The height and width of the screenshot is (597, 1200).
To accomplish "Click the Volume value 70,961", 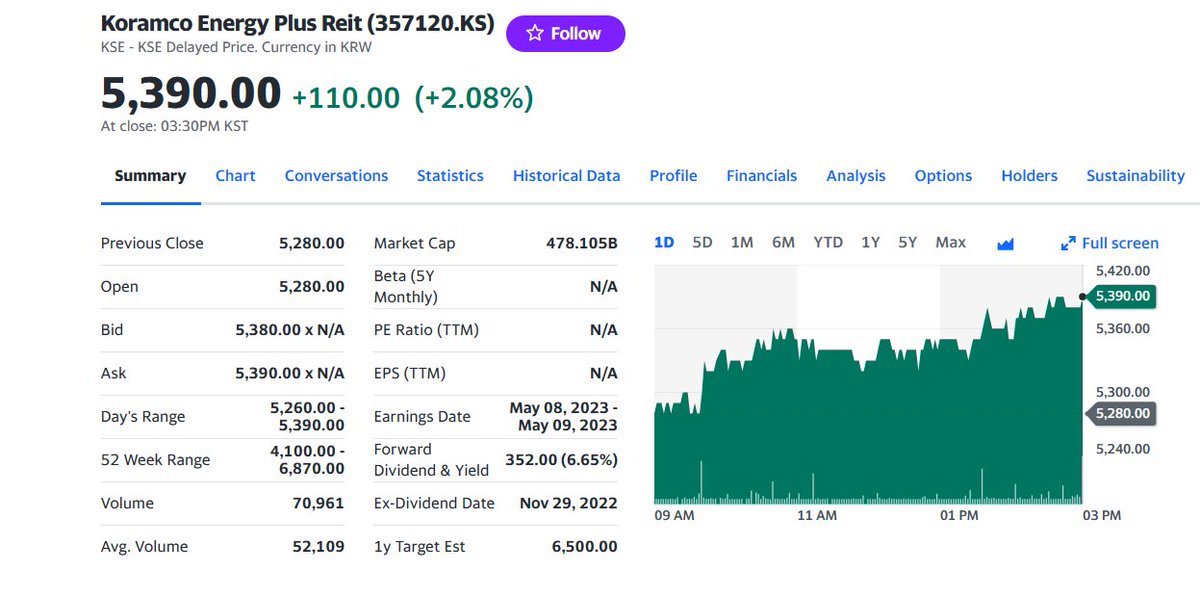I will 318,503.
